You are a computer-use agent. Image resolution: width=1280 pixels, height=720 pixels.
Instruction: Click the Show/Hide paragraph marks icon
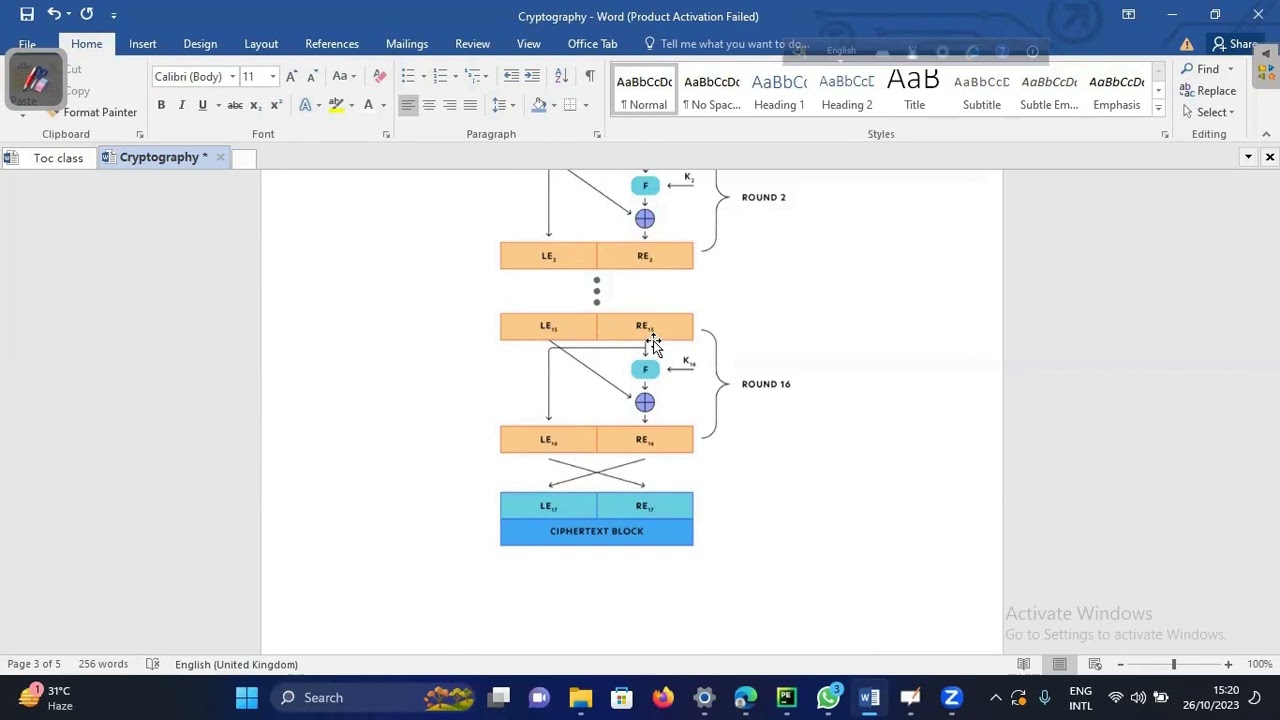(590, 76)
